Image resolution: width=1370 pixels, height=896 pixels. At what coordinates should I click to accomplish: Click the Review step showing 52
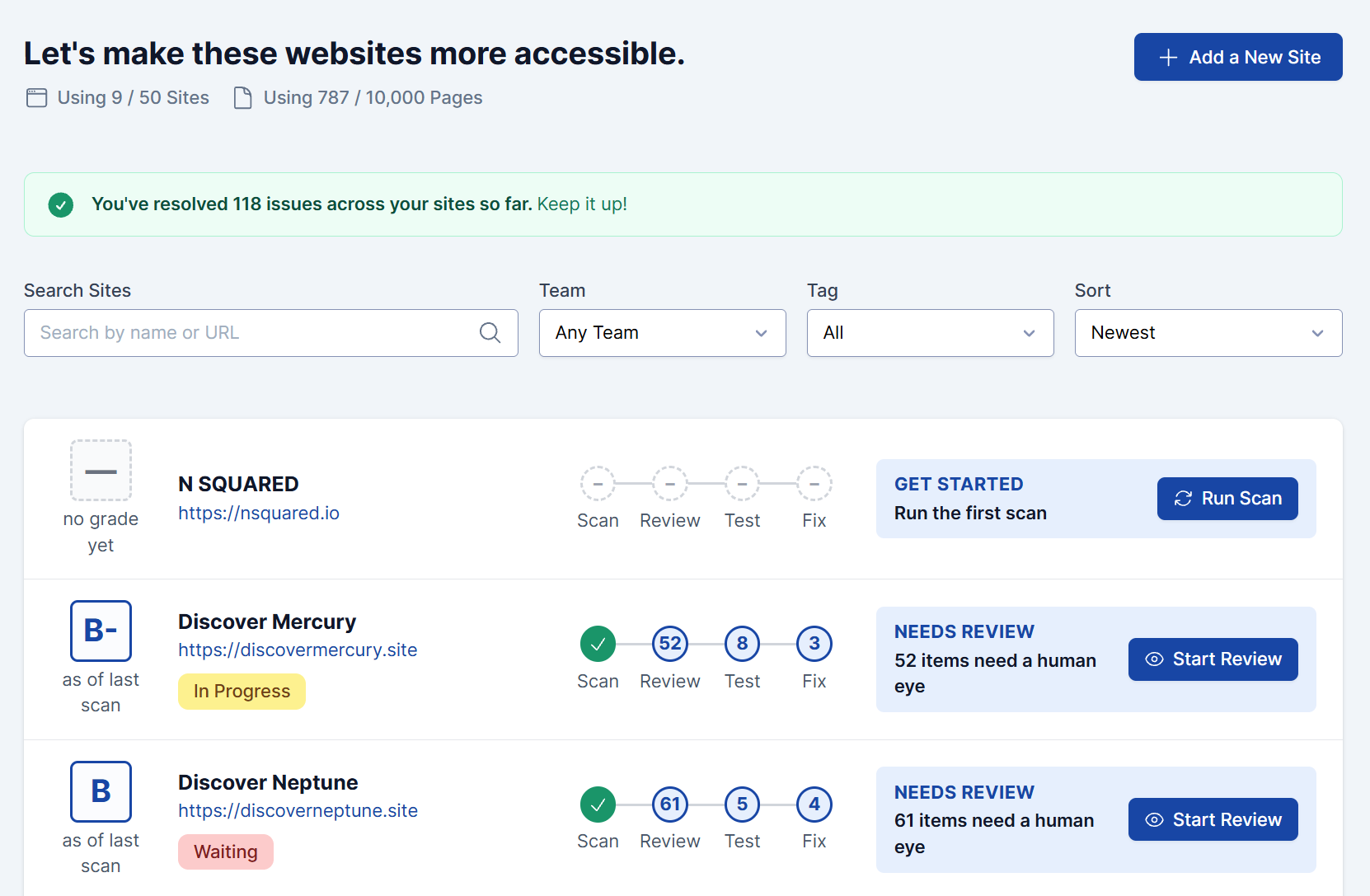click(670, 644)
